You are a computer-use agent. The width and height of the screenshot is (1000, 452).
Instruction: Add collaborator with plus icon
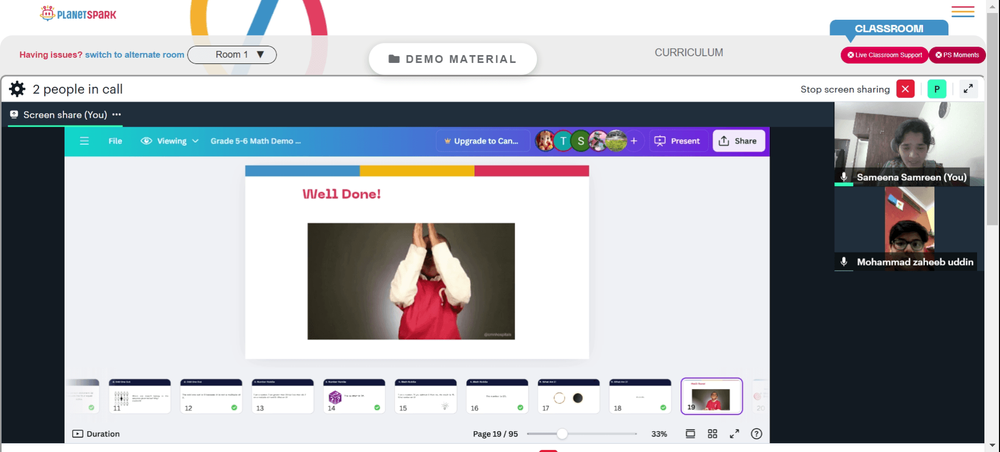pos(633,141)
